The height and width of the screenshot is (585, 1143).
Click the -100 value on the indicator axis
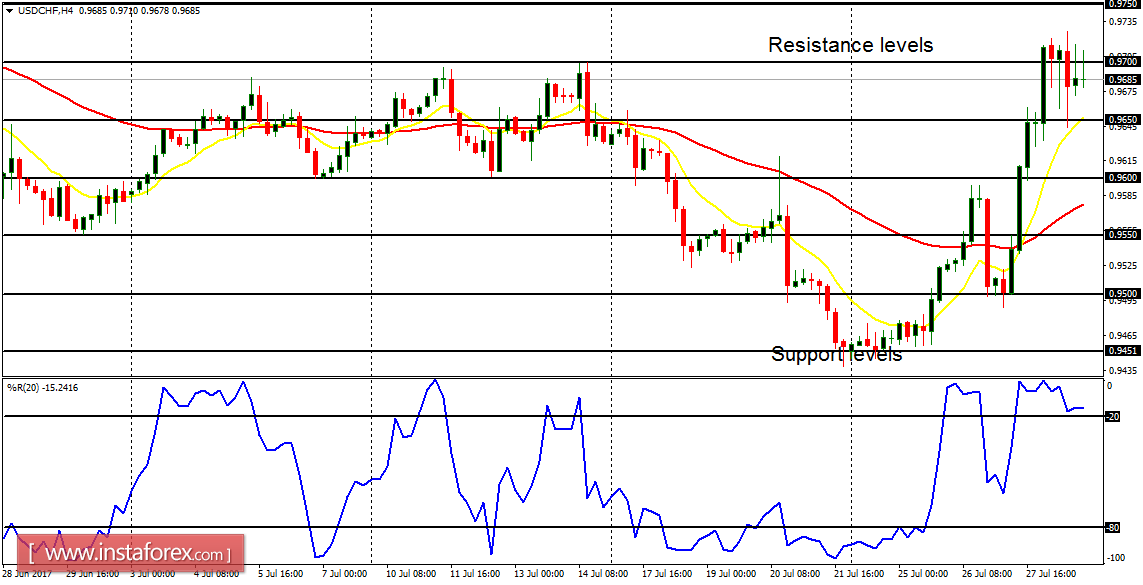pyautogui.click(x=1115, y=558)
